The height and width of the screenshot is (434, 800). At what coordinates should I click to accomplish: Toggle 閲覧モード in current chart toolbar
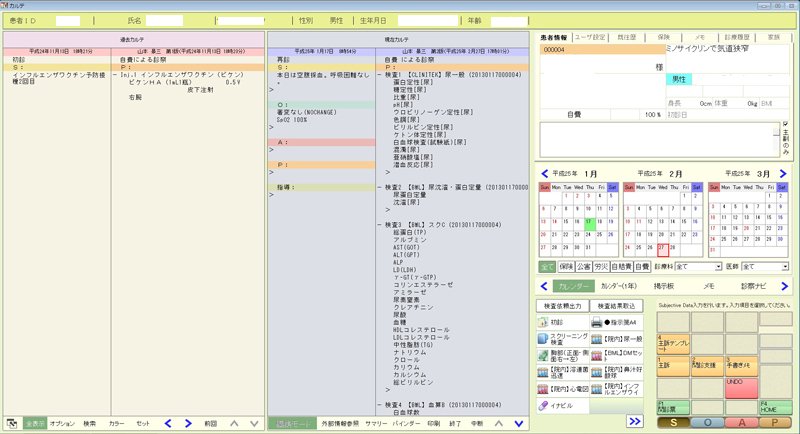tap(292, 423)
